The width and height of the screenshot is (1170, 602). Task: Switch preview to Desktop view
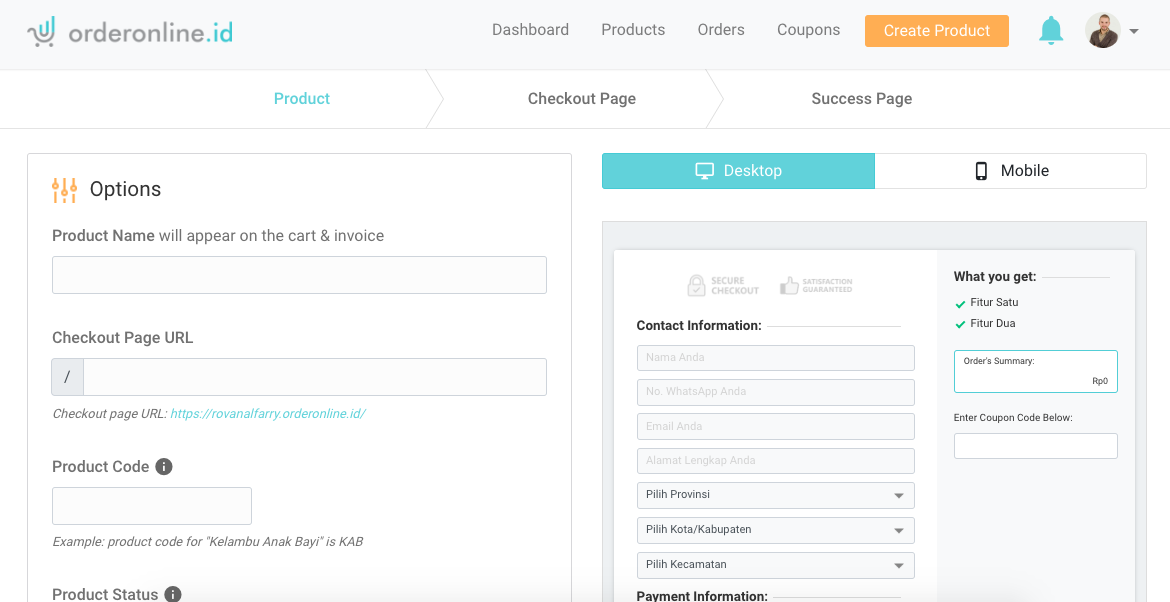coord(738,171)
